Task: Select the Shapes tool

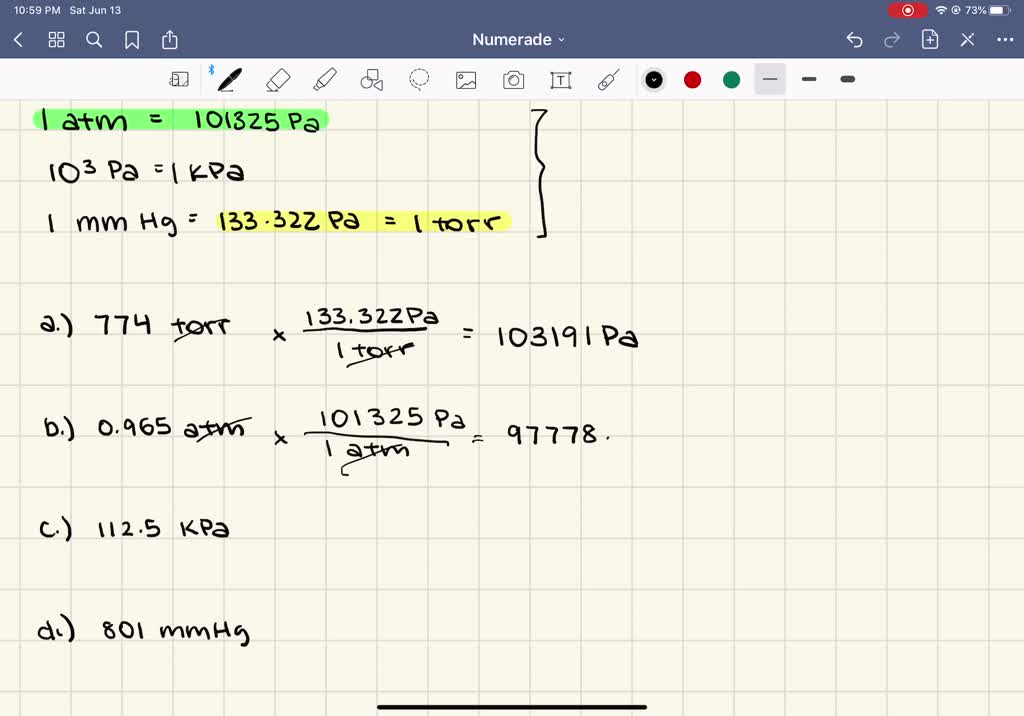Action: coord(372,80)
